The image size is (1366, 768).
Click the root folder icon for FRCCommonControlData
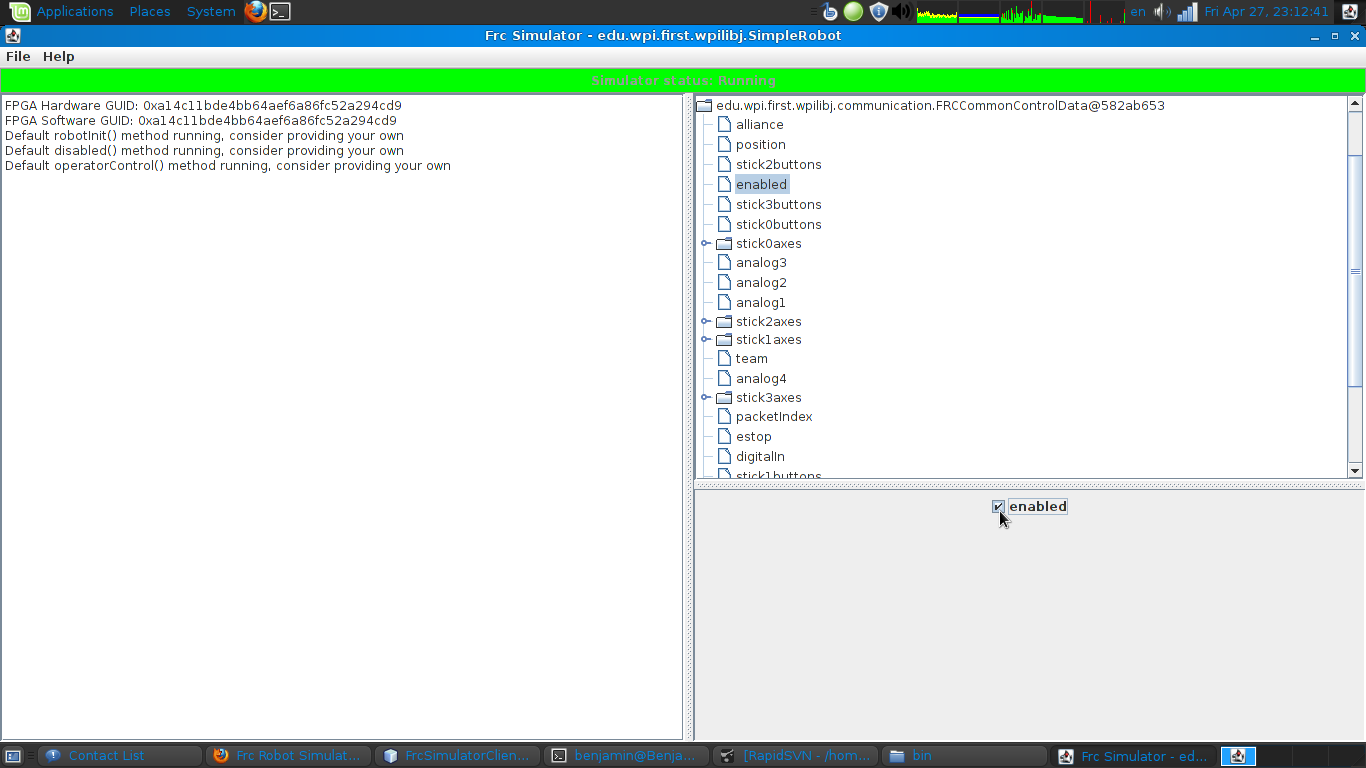704,105
